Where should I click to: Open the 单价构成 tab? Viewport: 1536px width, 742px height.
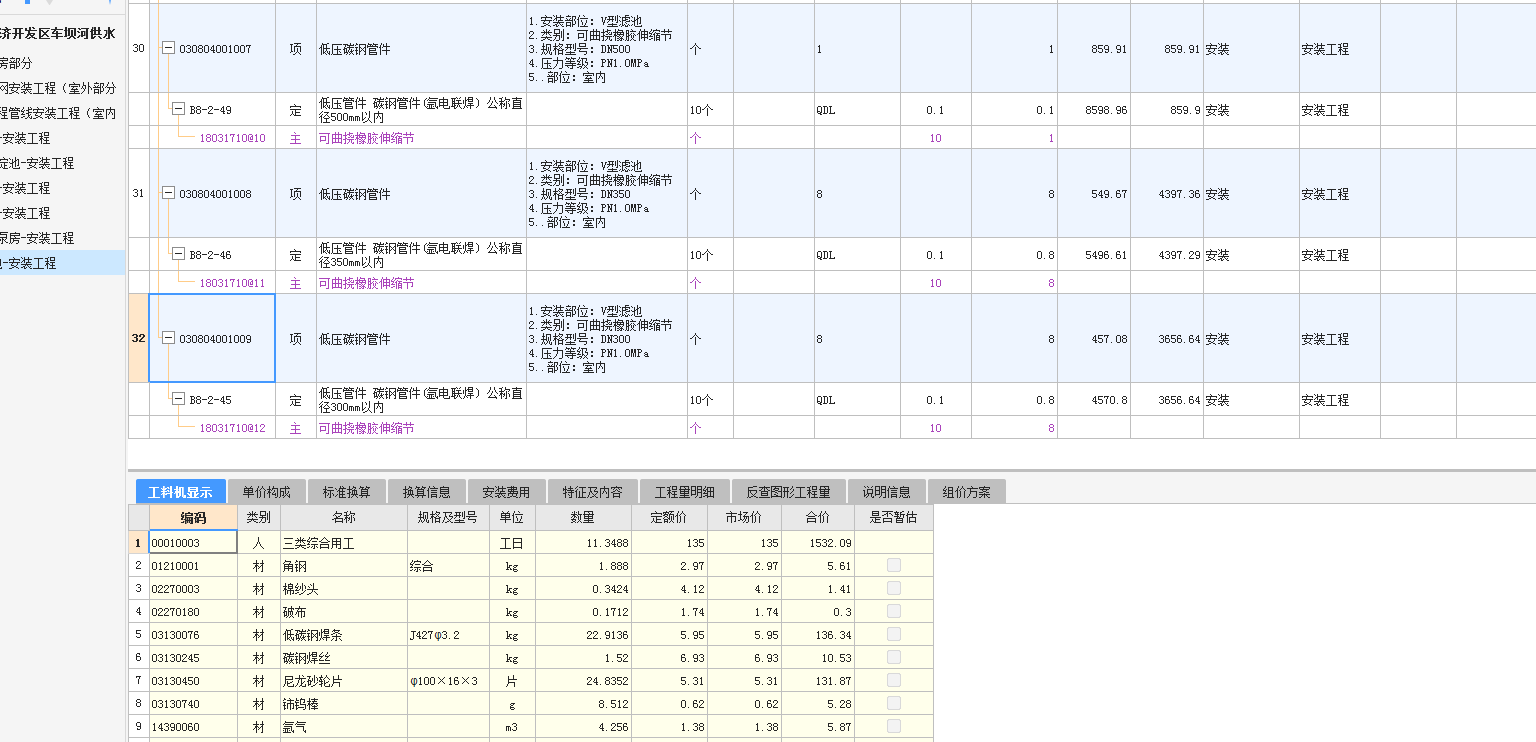tap(266, 492)
